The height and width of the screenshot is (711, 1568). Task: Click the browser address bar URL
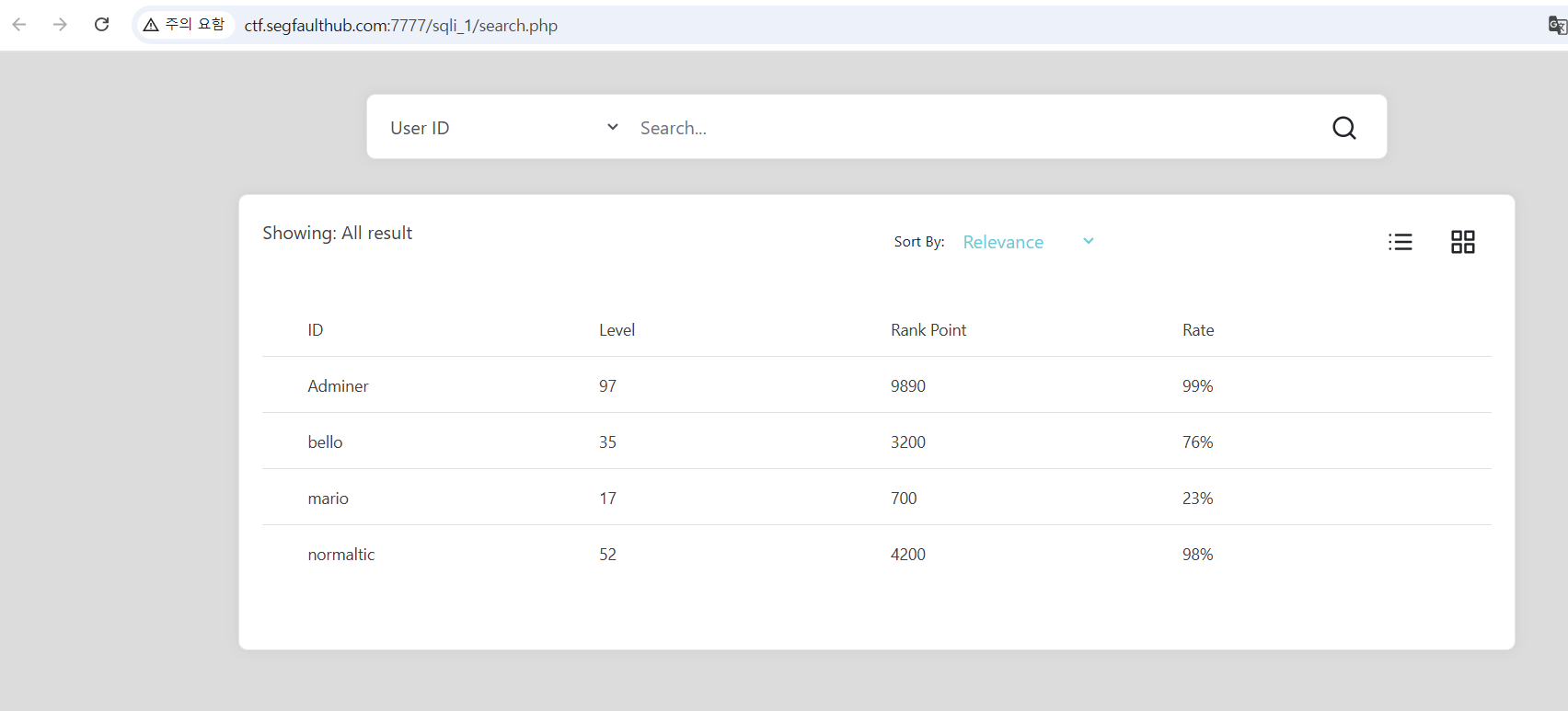[400, 26]
